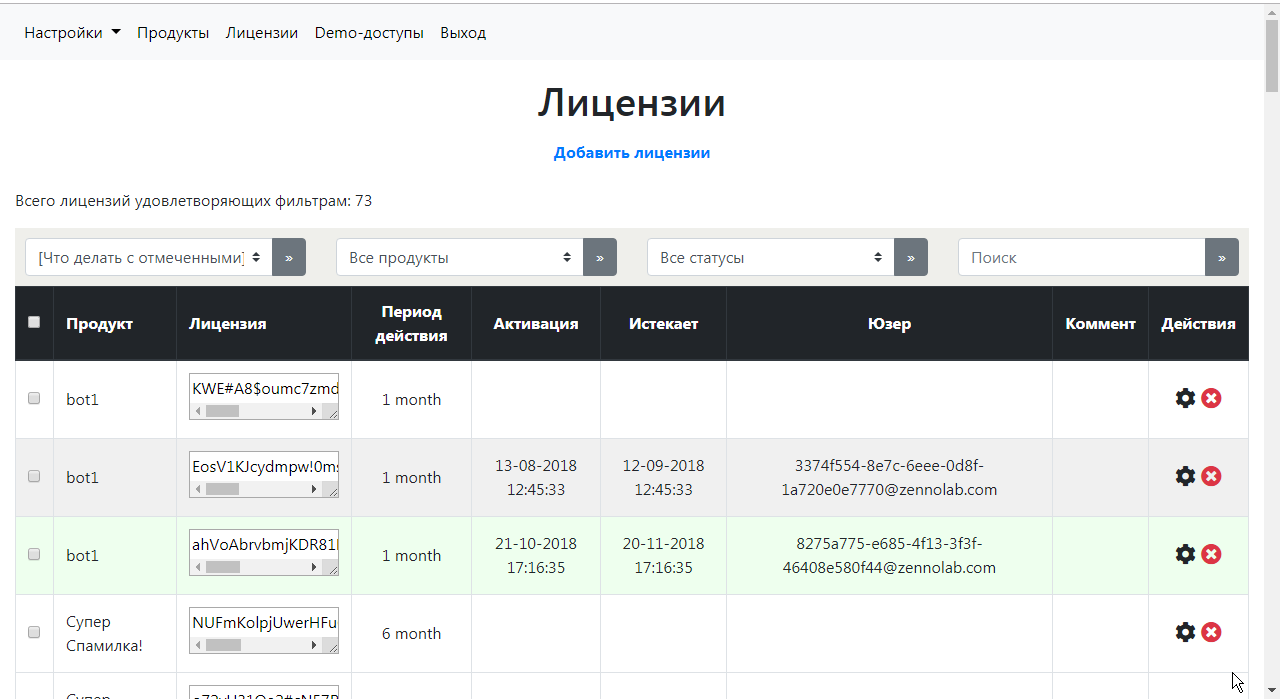This screenshot has width=1280, height=699.
Task: Click into the Поиск search field
Action: pyautogui.click(x=1082, y=257)
